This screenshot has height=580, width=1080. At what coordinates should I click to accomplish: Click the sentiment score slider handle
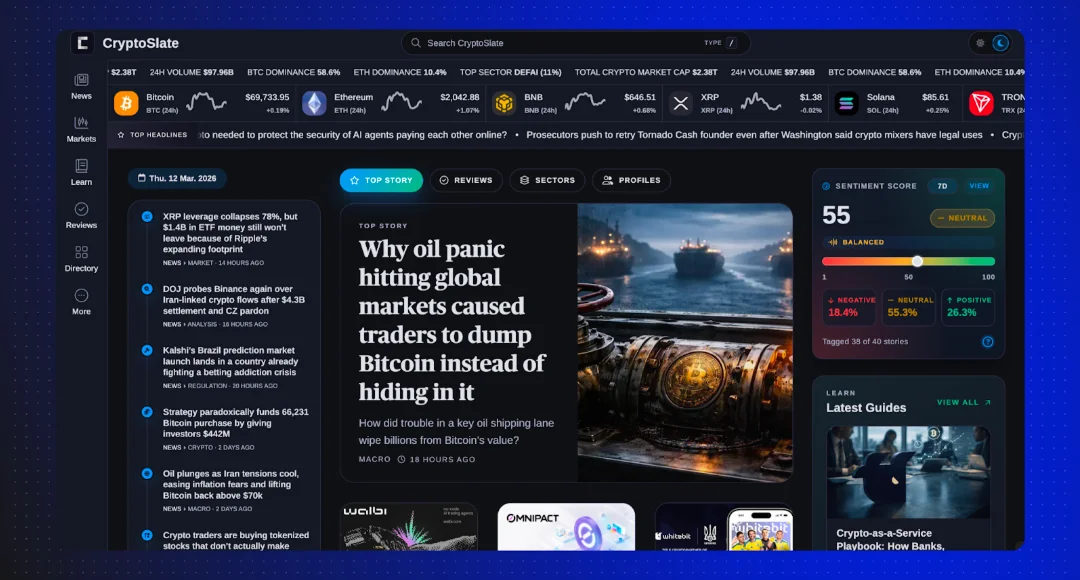(917, 261)
